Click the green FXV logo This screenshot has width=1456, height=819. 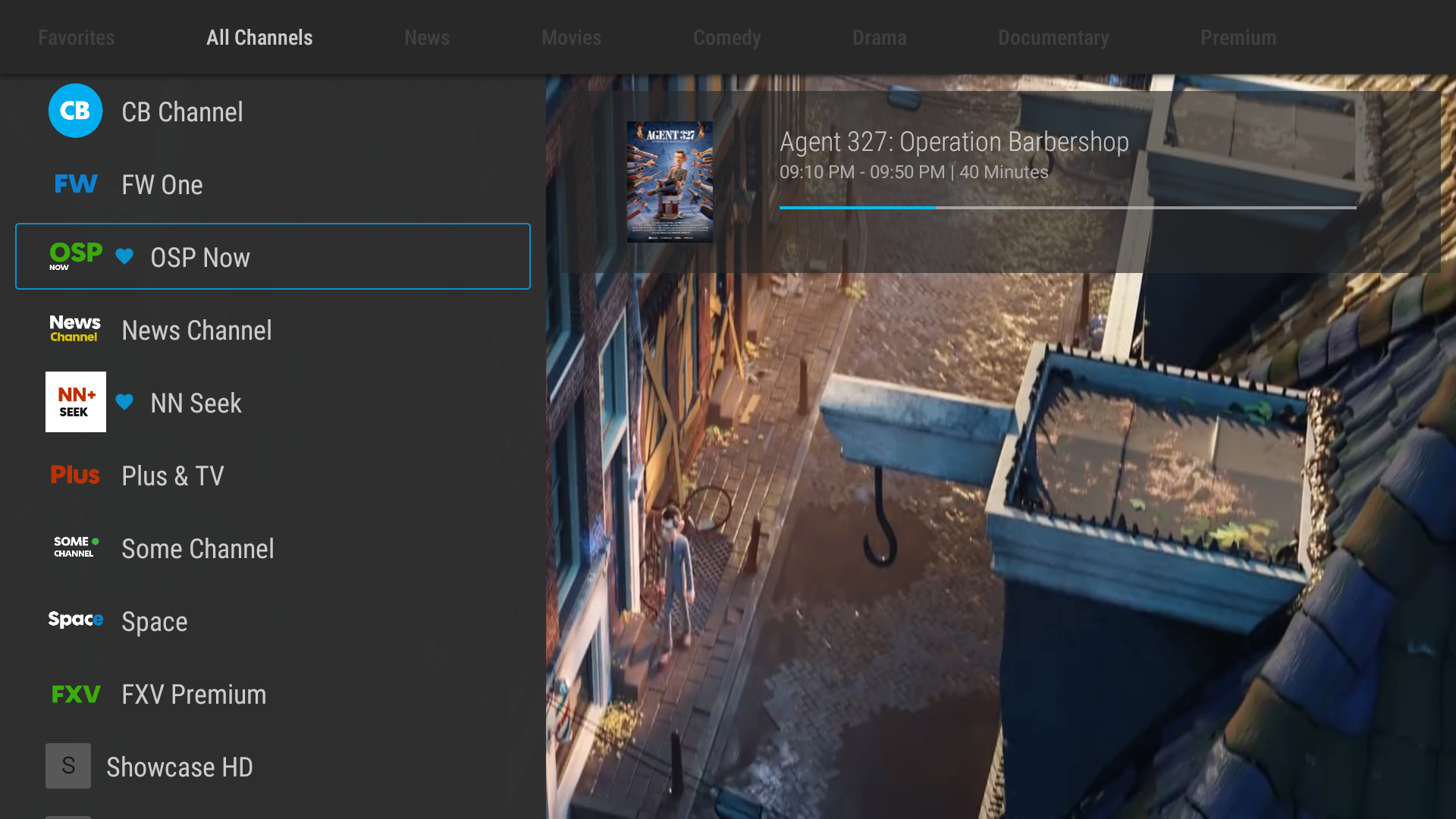75,694
